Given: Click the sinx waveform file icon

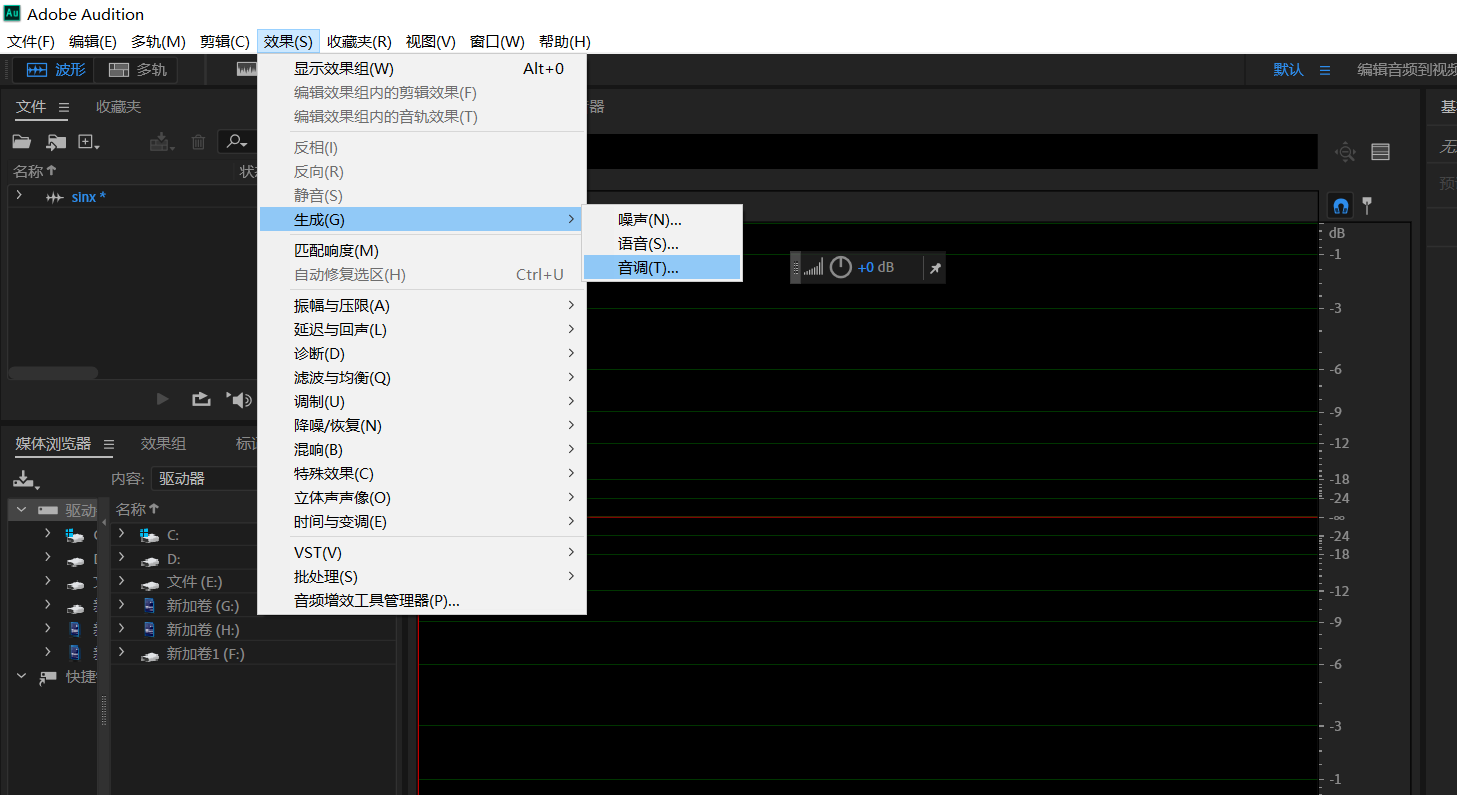Looking at the screenshot, I should coord(55,197).
